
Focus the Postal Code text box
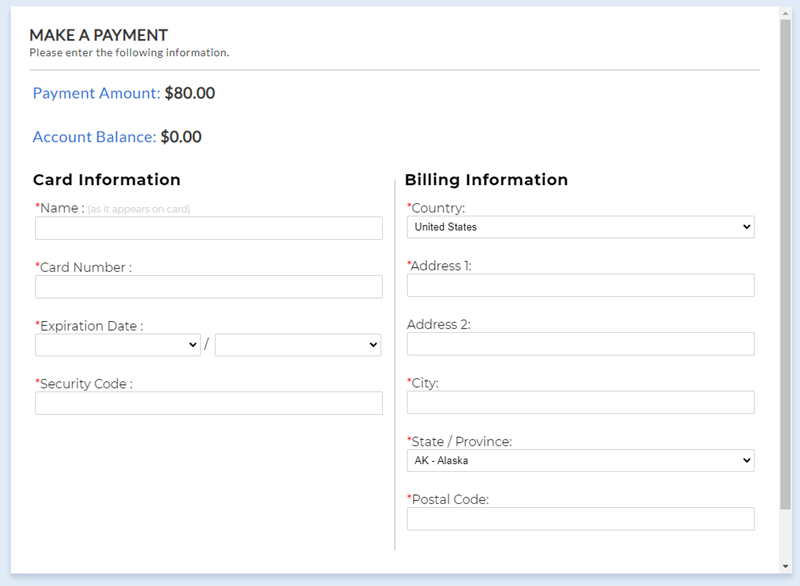(x=580, y=519)
